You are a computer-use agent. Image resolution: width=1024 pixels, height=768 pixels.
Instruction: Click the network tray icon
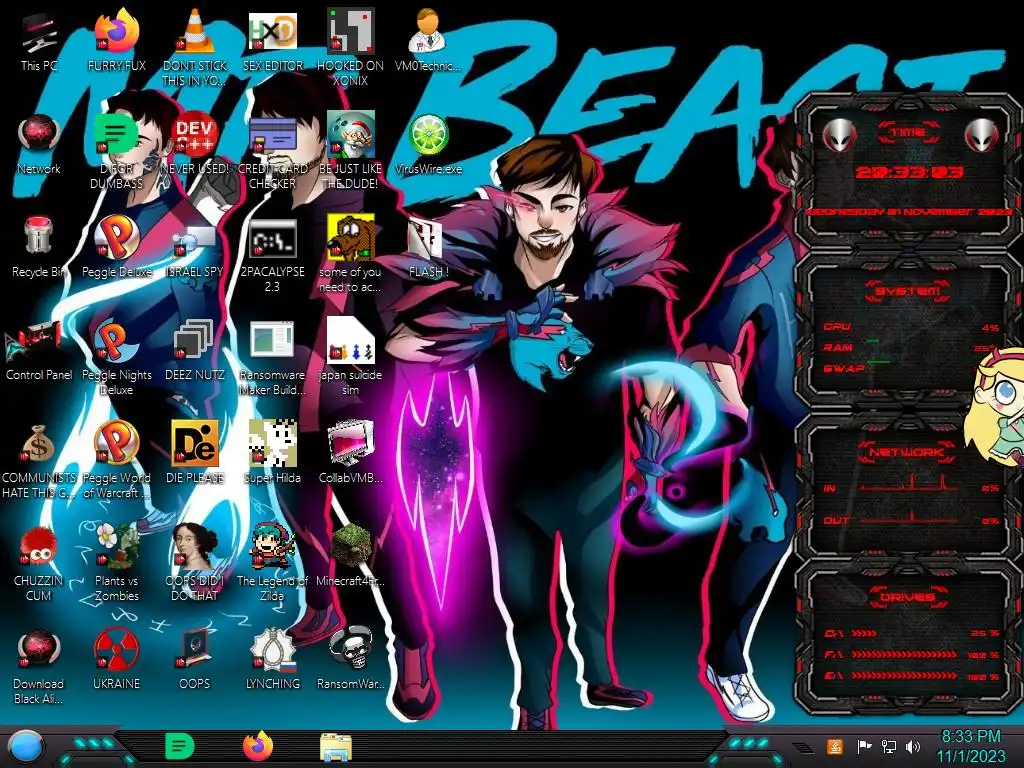click(889, 746)
